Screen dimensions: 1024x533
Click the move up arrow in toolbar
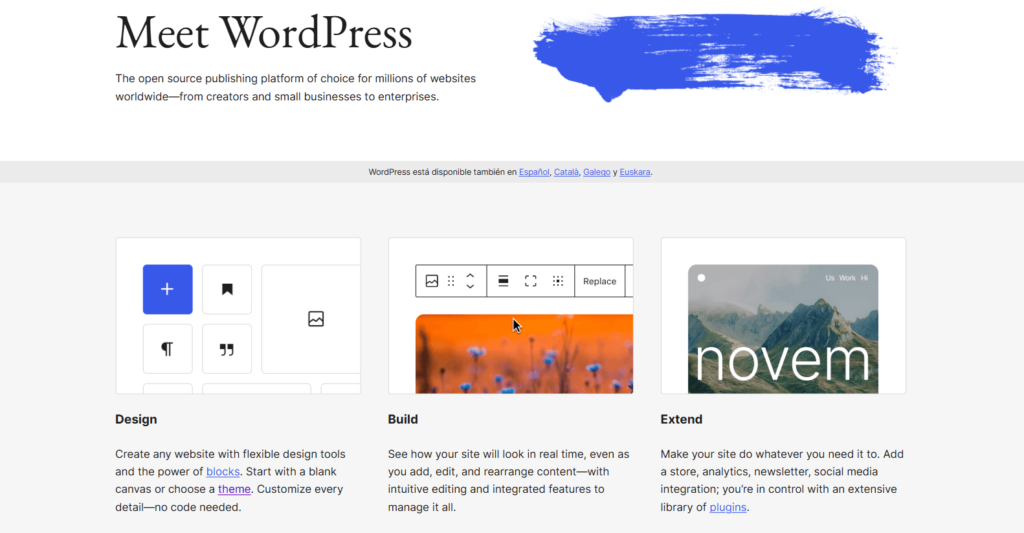point(470,276)
